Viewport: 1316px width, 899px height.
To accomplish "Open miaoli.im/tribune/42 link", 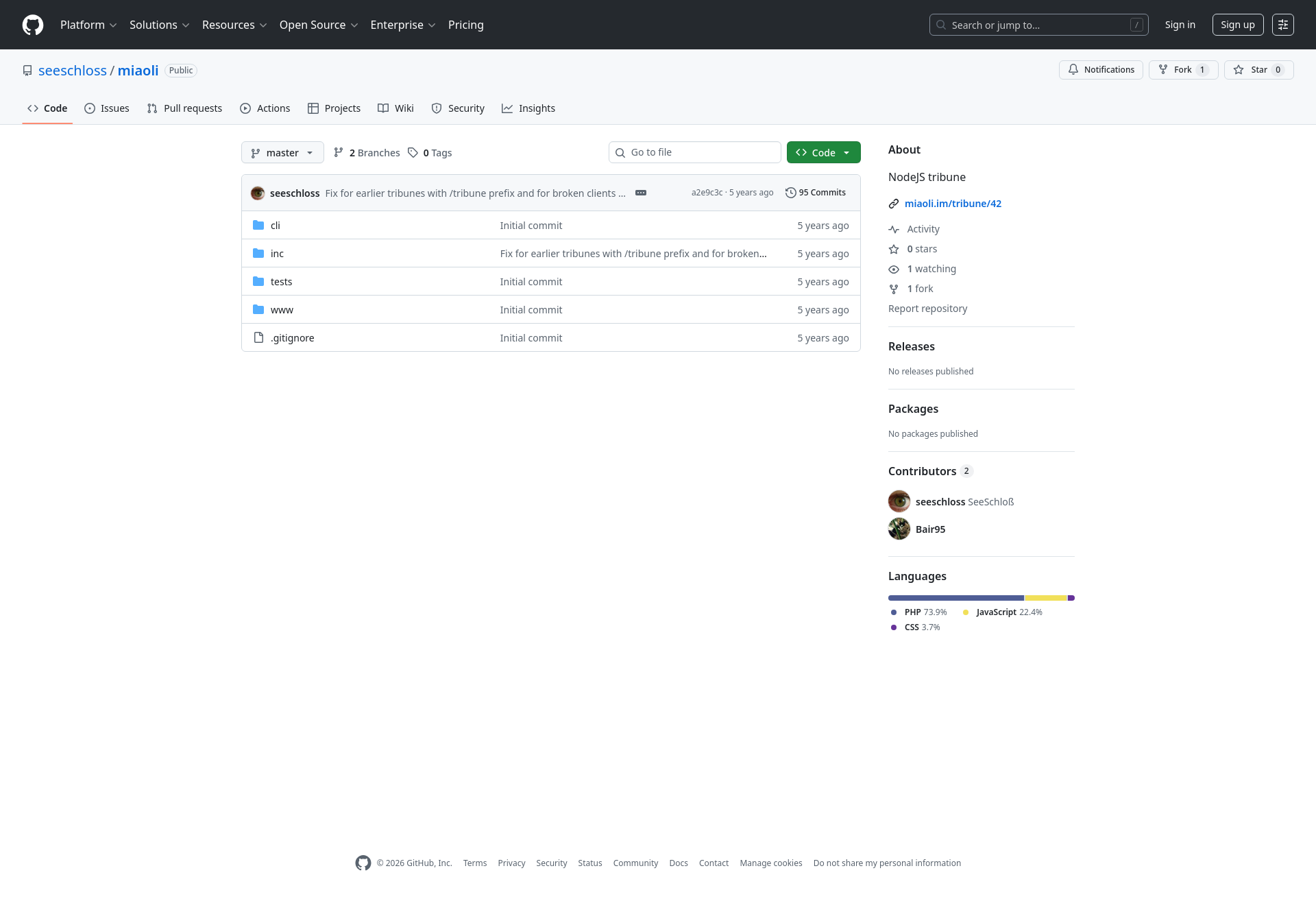I will pyautogui.click(x=953, y=204).
